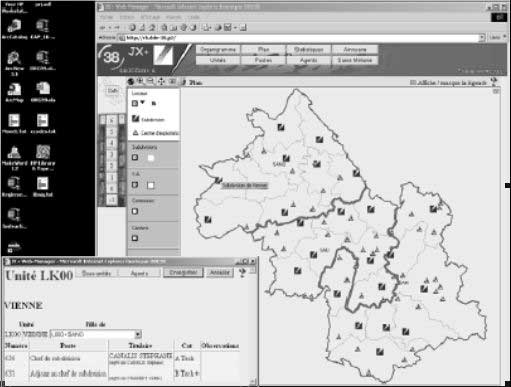Set map zoom scale to level -1
The height and width of the screenshot is (387, 511).
point(112,200)
